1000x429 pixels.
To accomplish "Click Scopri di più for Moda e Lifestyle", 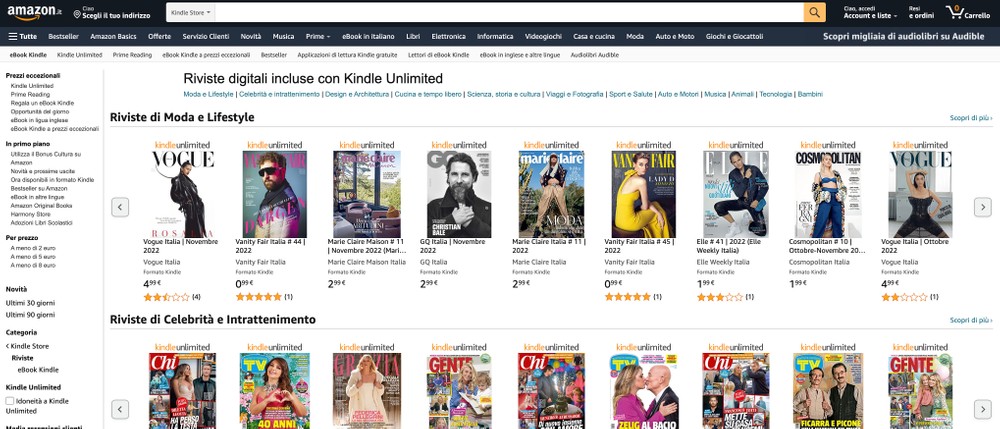I will 971,118.
